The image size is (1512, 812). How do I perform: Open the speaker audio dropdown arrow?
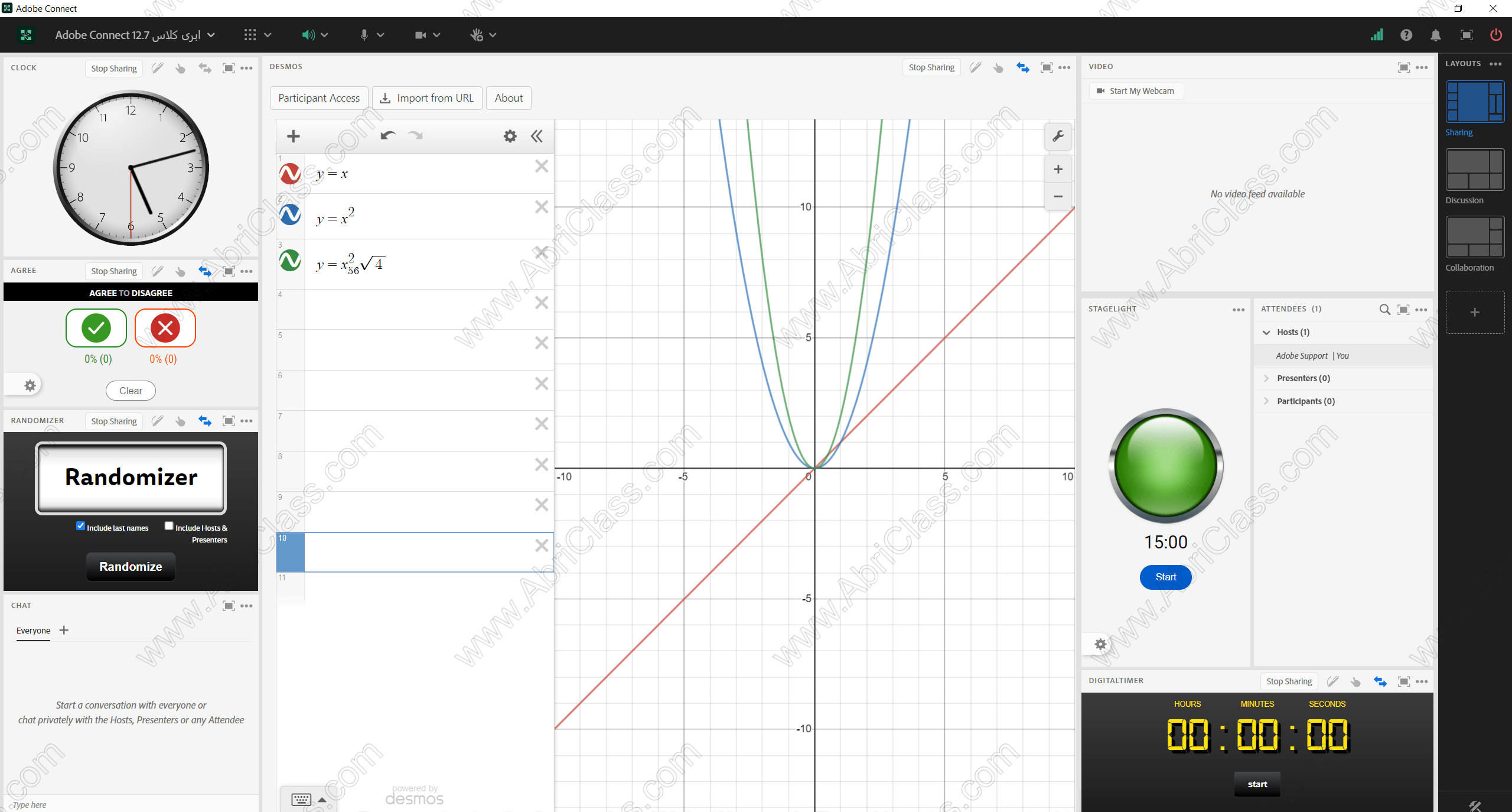324,35
